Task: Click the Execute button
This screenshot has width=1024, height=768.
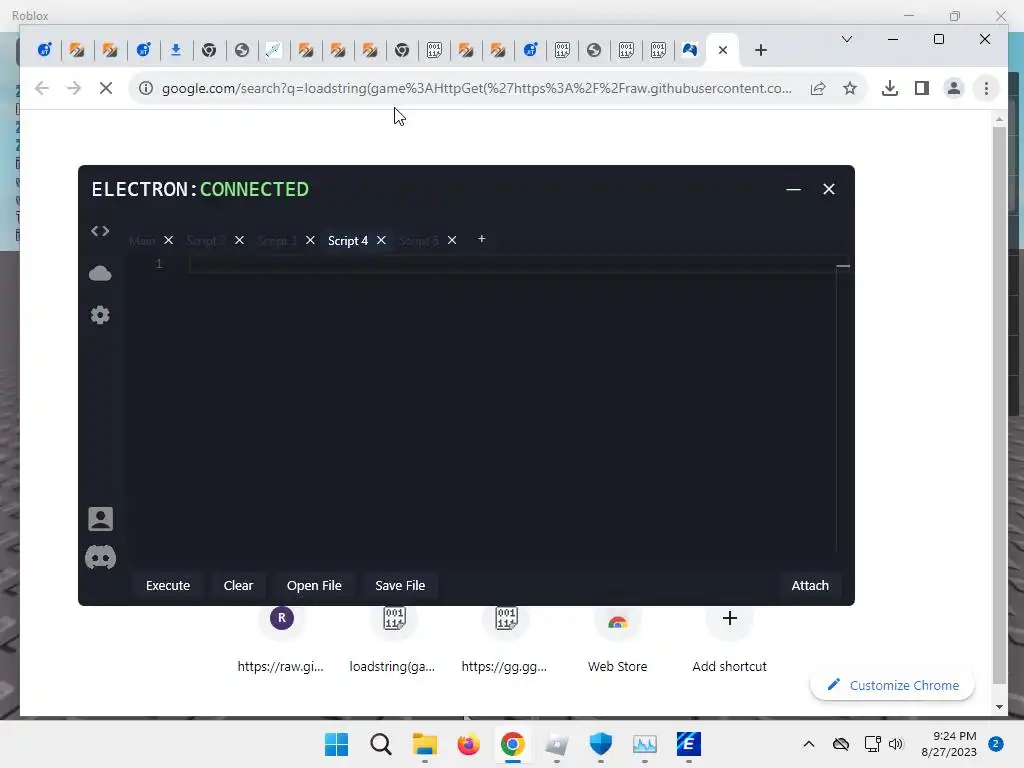Action: 168,586
